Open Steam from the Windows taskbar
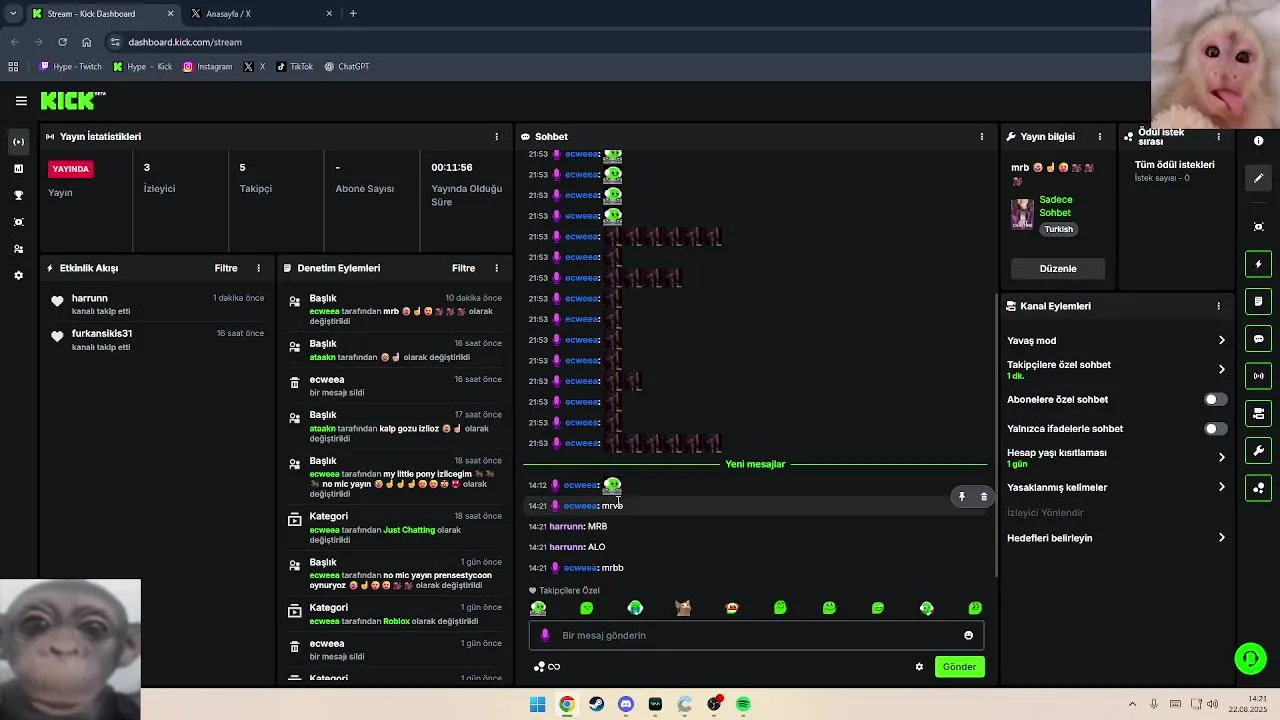 pyautogui.click(x=596, y=704)
